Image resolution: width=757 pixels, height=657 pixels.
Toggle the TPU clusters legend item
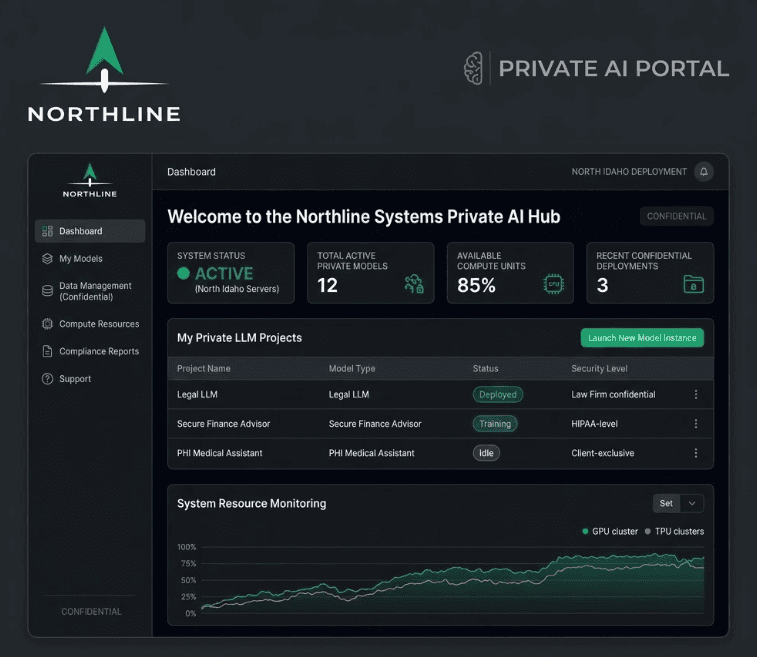click(x=675, y=531)
